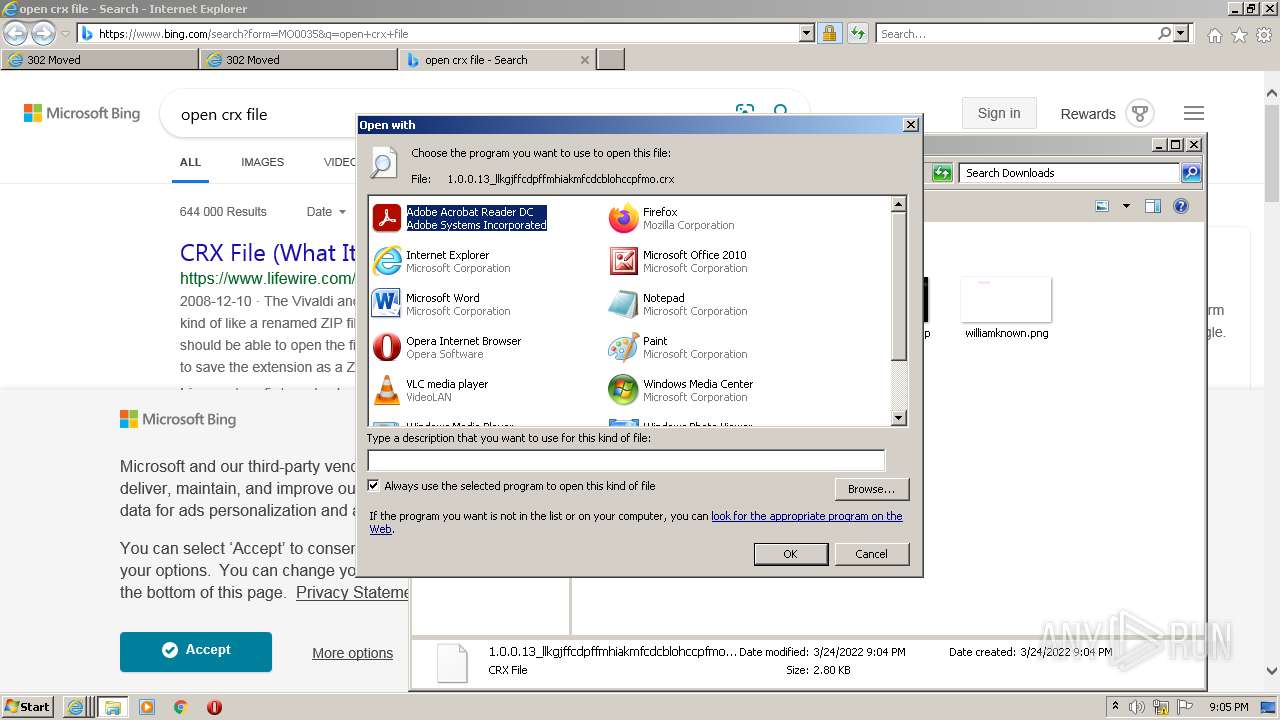
Task: Open IE home page icon
Action: pyautogui.click(x=1214, y=35)
